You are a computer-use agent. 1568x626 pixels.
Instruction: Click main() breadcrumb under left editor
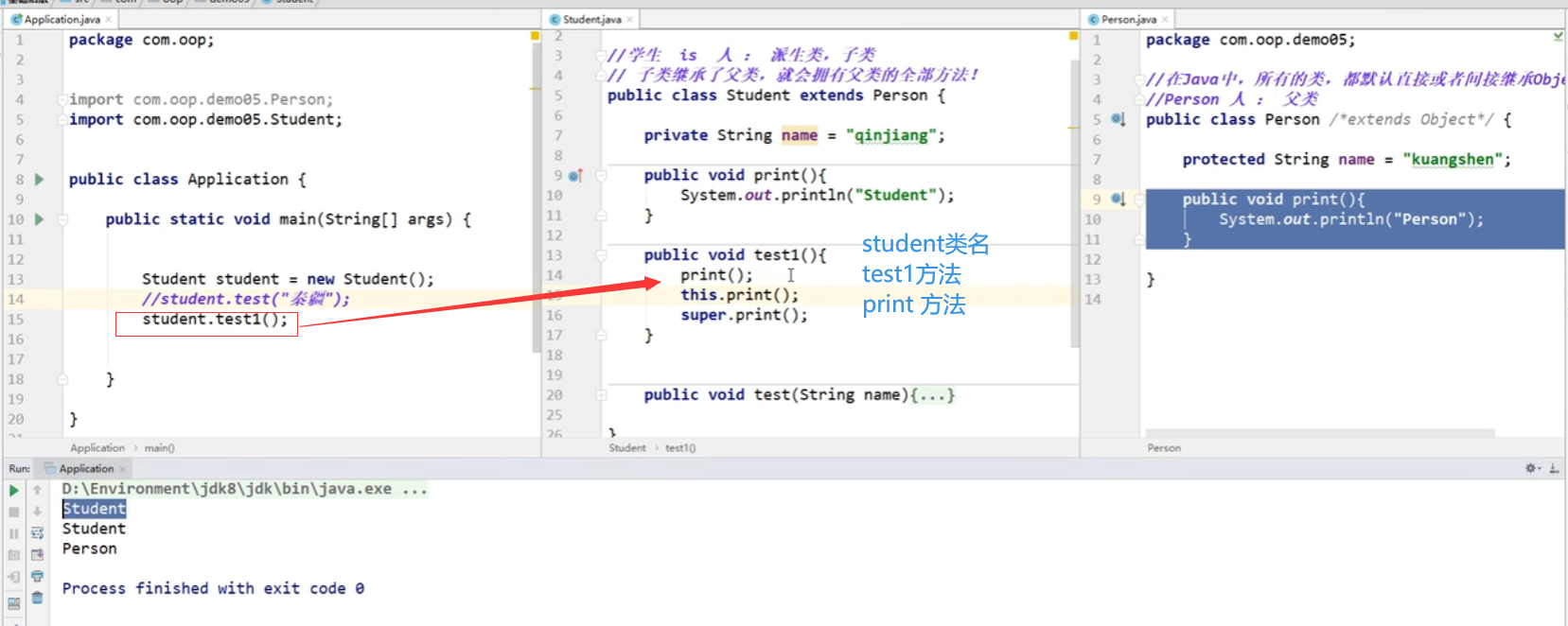click(159, 447)
